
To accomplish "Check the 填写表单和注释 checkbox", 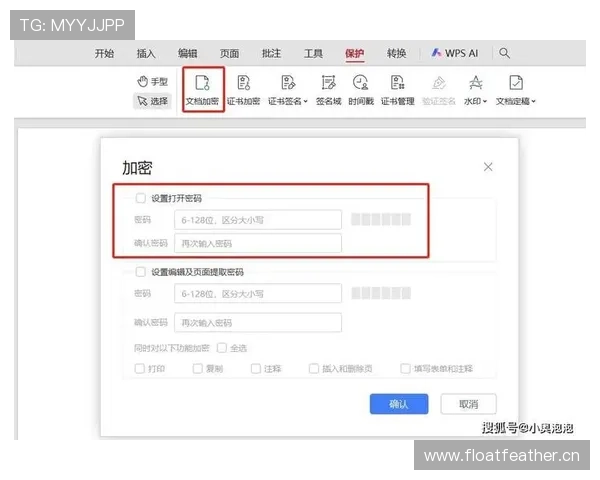I will coord(405,369).
